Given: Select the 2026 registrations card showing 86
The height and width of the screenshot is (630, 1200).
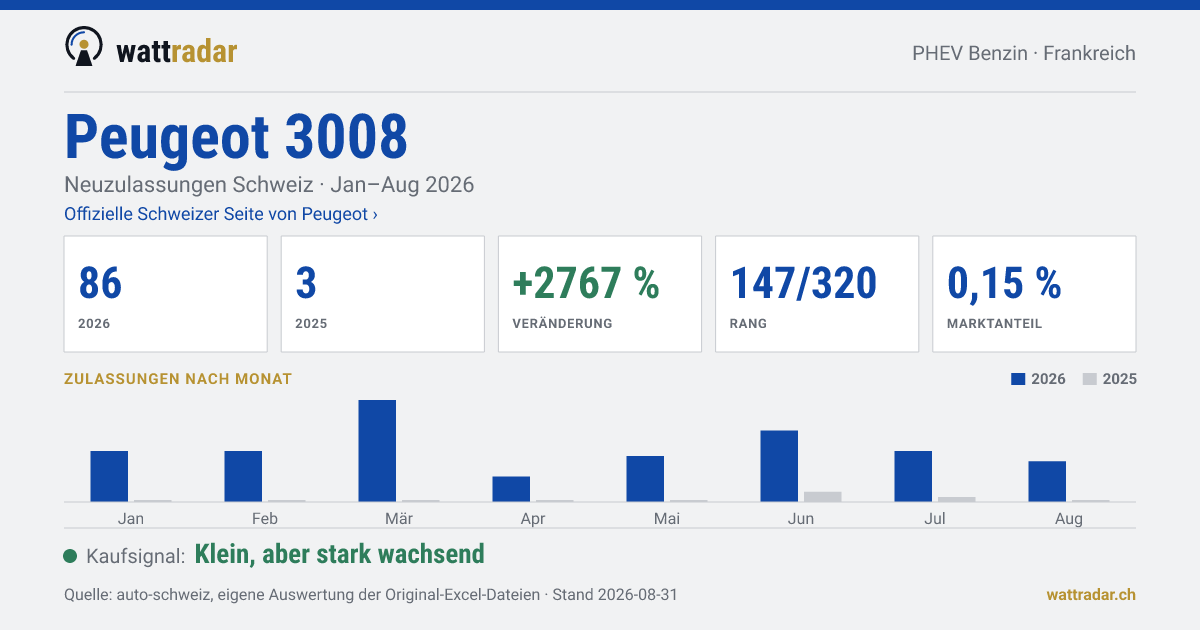Looking at the screenshot, I should [x=166, y=294].
